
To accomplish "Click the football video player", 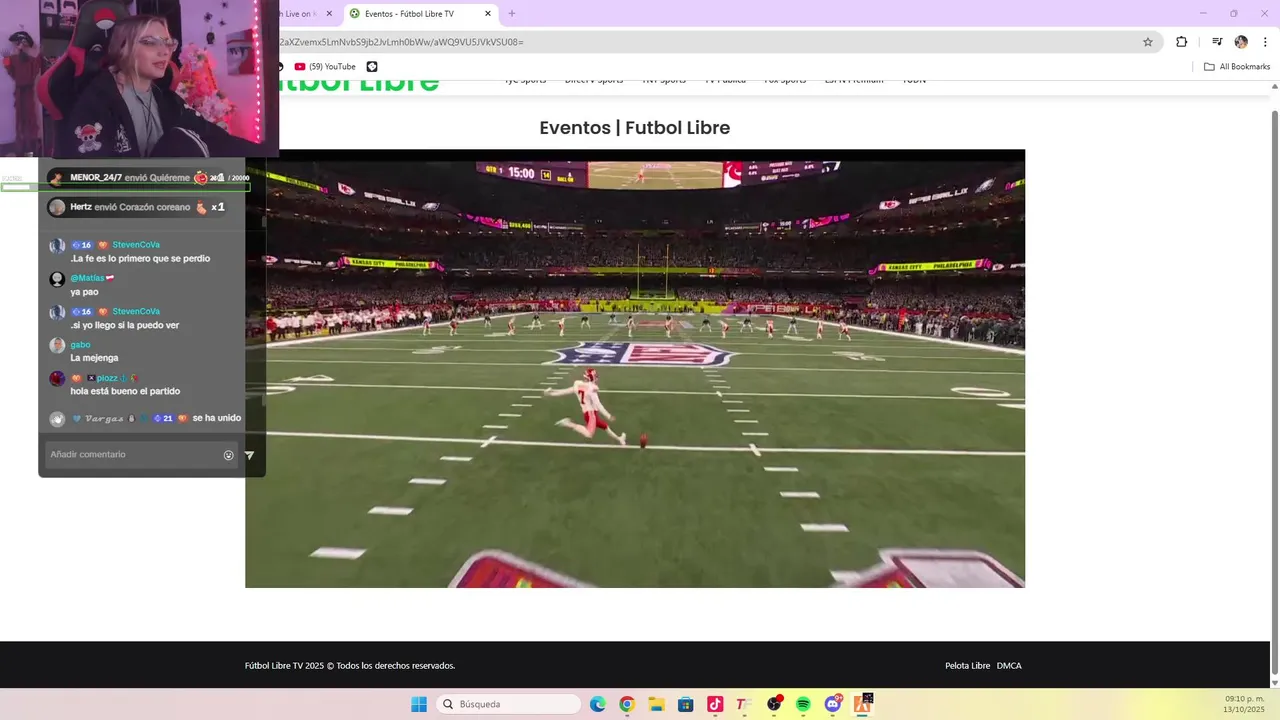I will click(x=635, y=368).
